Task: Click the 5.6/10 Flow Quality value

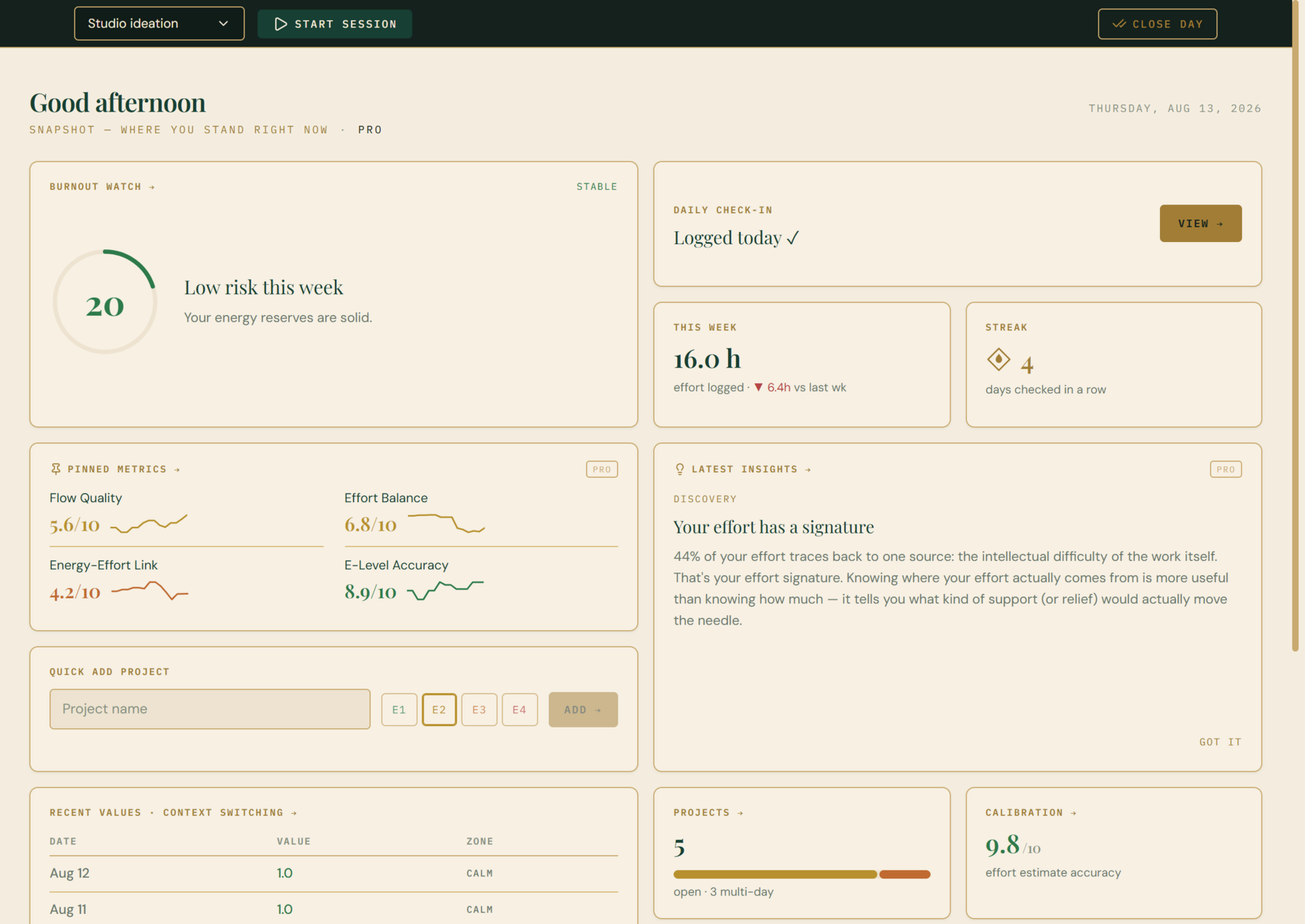Action: point(75,525)
